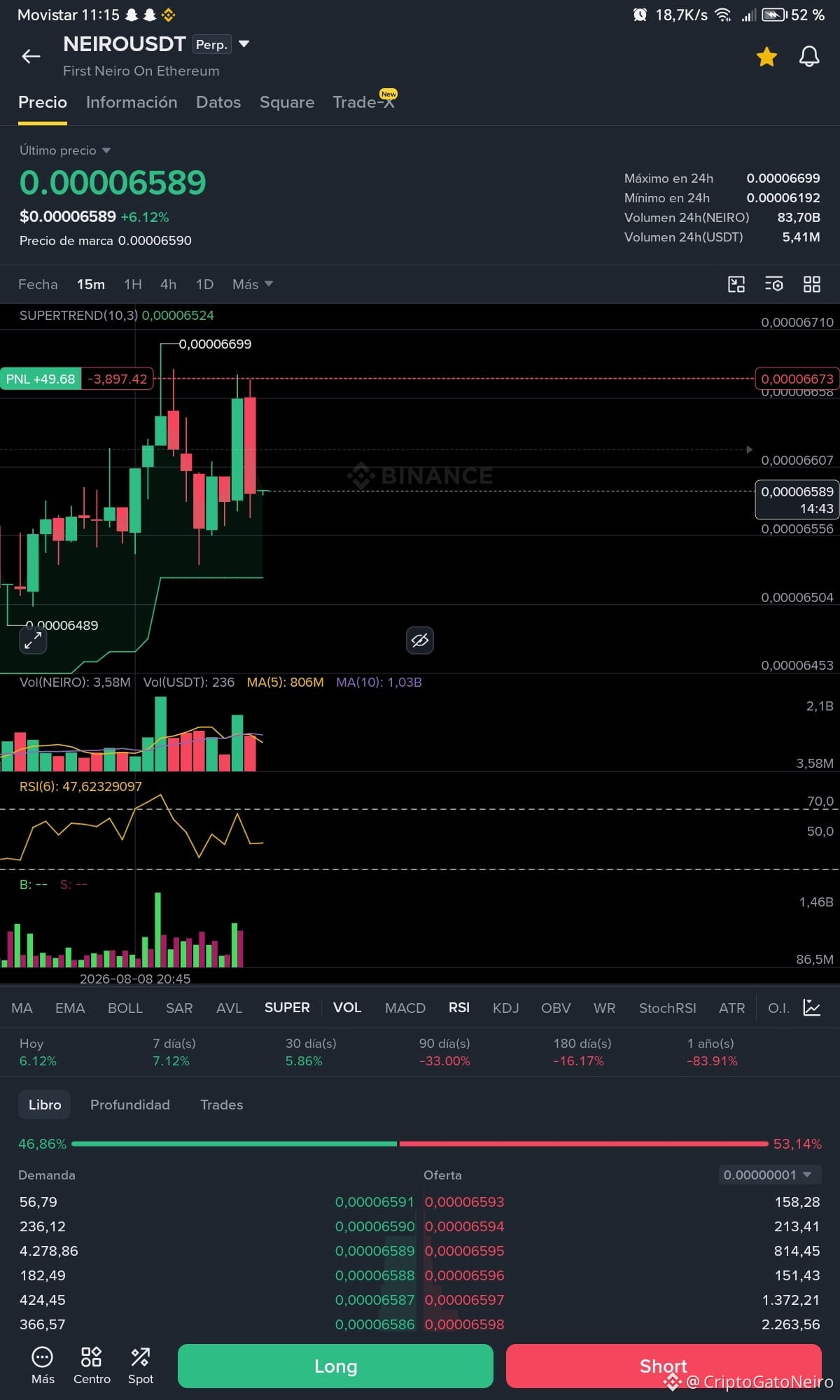Click the Wi-Fi status icon

723,15
